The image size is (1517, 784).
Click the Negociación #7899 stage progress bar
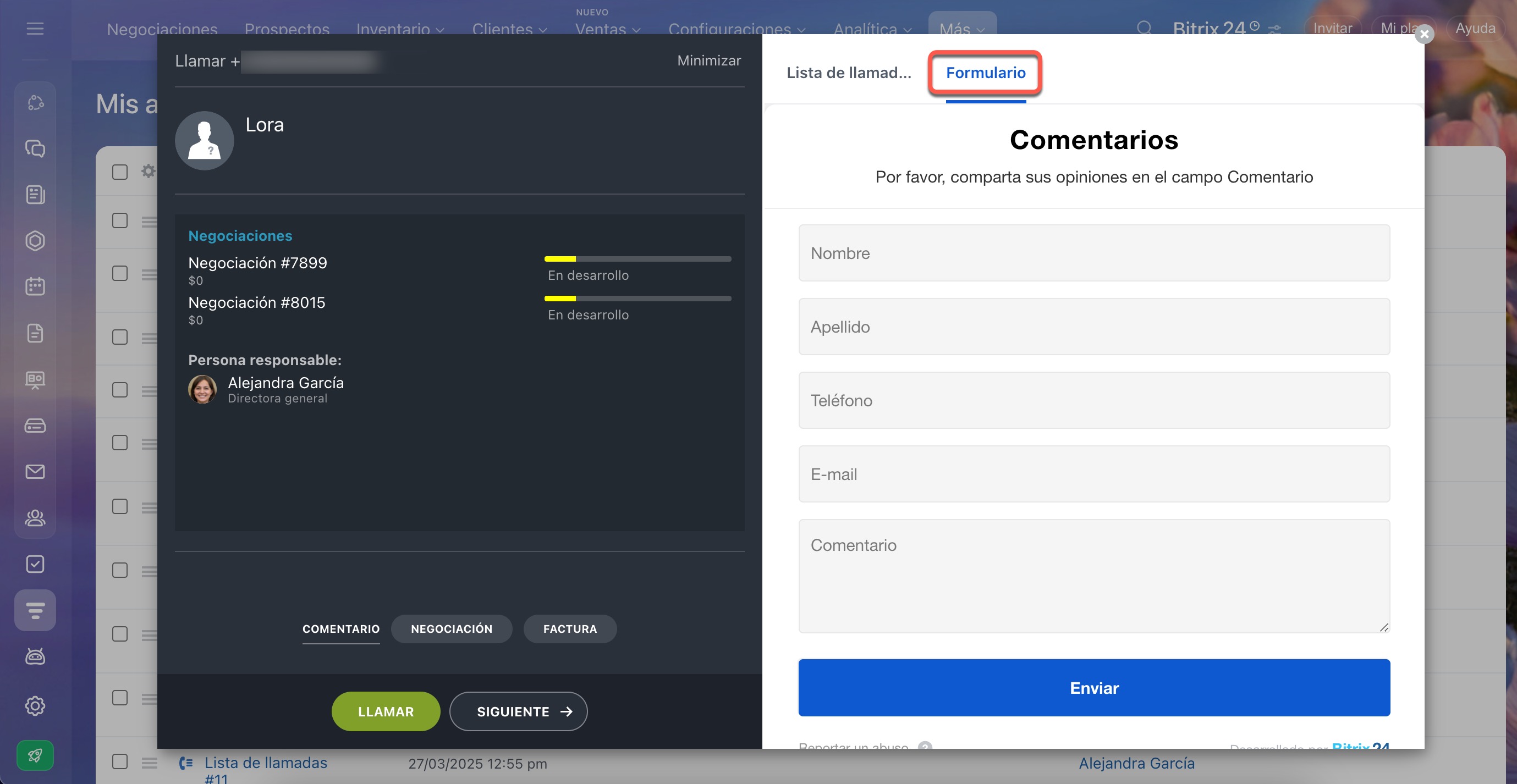638,259
